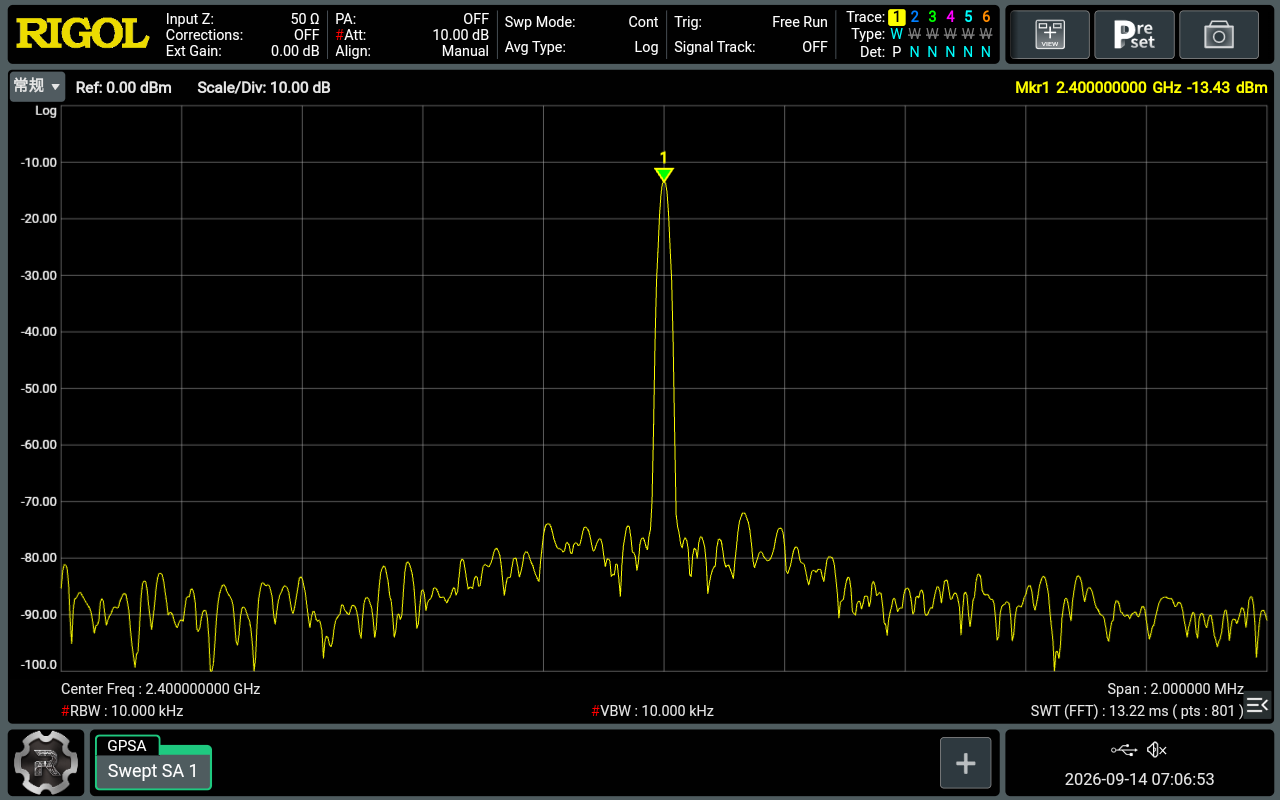This screenshot has width=1280, height=800.
Task: Open the side menu toggle icon
Action: [x=1257, y=705]
